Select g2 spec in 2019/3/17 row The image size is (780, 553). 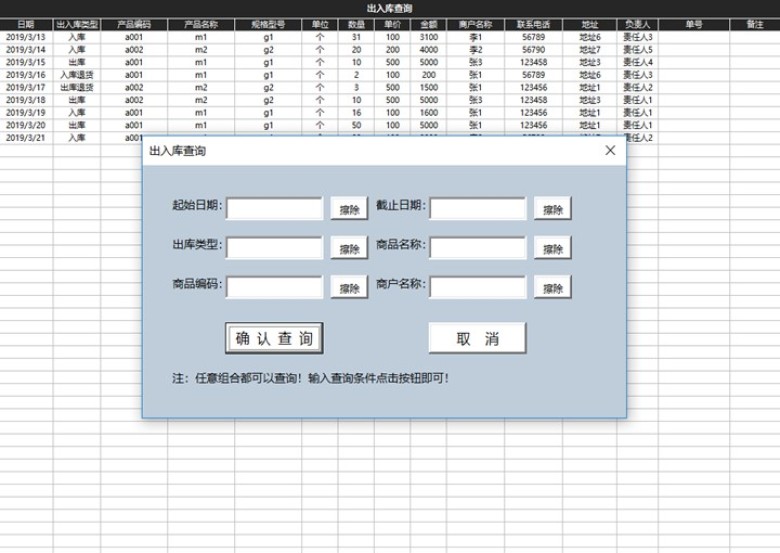point(268,88)
